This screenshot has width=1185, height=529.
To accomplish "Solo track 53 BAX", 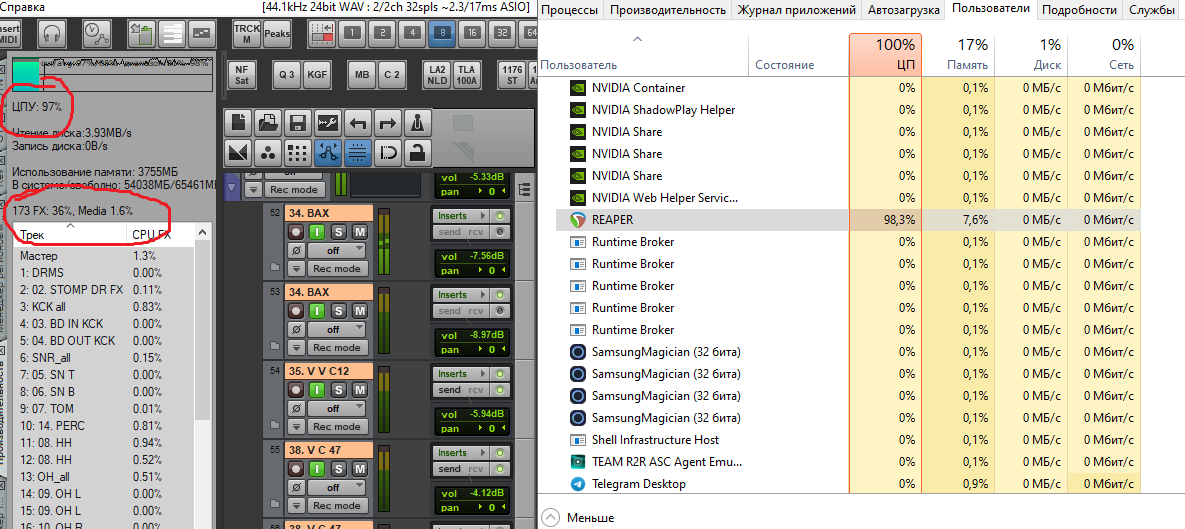I will [x=339, y=311].
